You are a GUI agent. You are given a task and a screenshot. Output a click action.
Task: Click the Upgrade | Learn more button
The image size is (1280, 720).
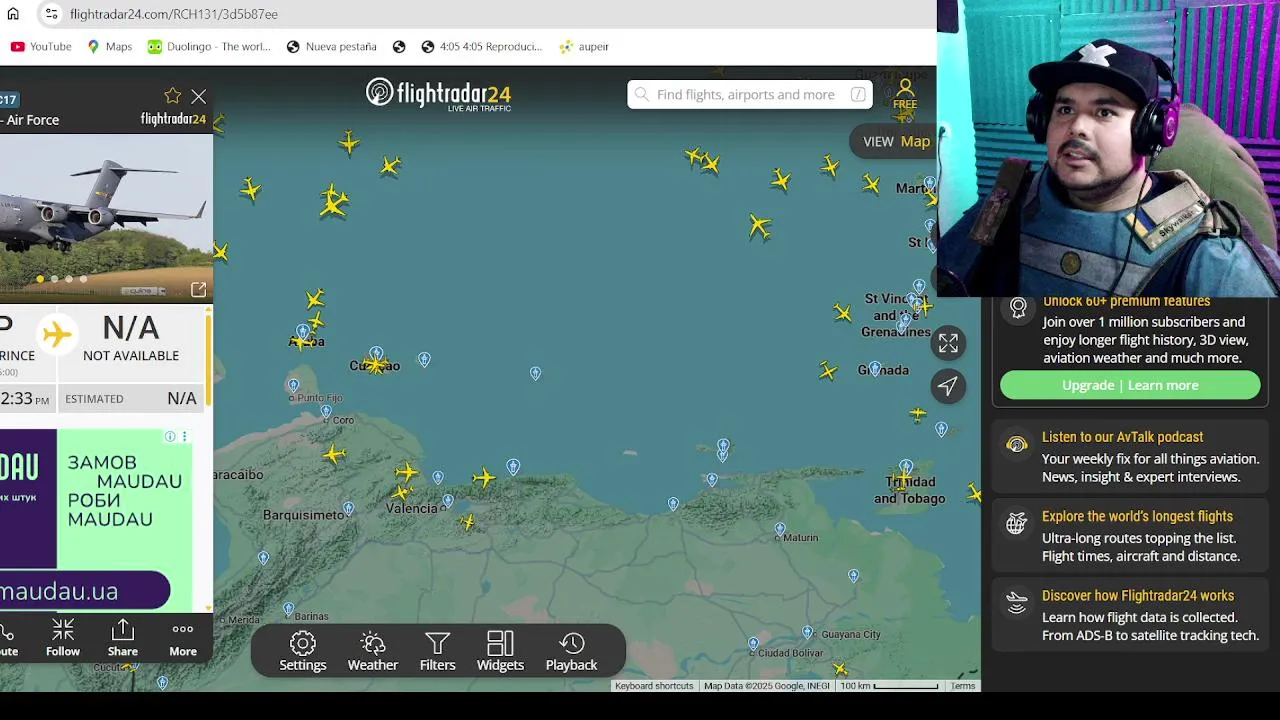(x=1130, y=385)
